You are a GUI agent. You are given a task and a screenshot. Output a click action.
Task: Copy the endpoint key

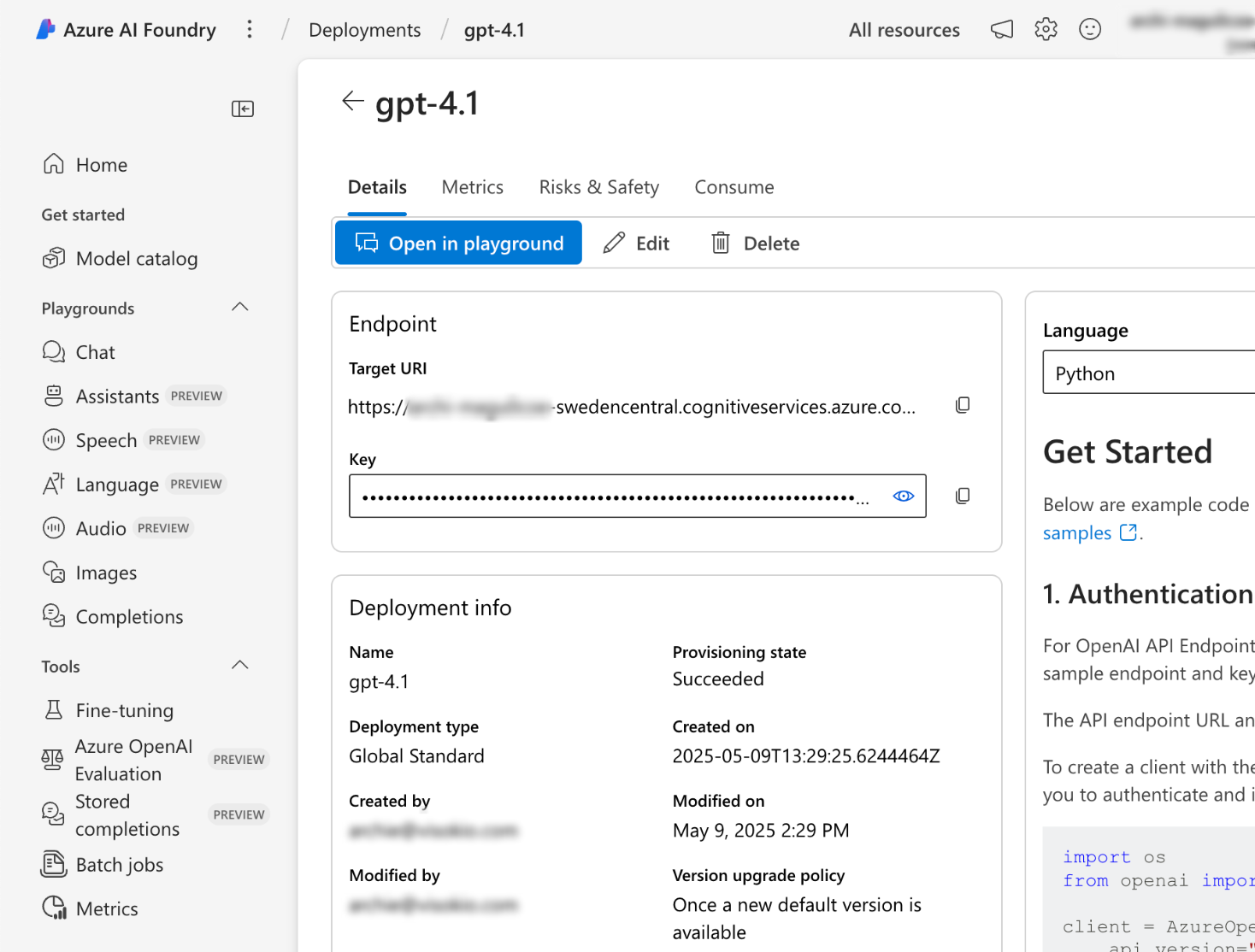[x=963, y=496]
